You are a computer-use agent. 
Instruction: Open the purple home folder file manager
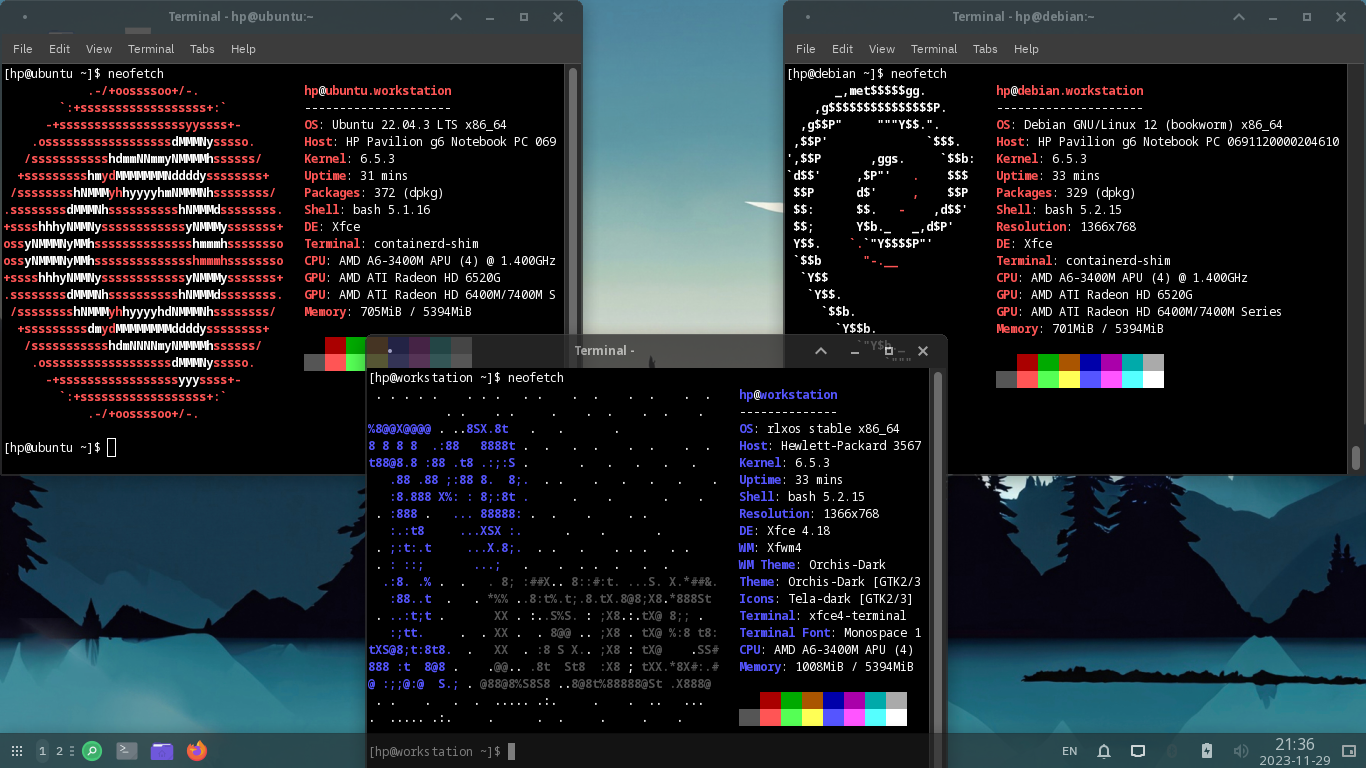[162, 750]
